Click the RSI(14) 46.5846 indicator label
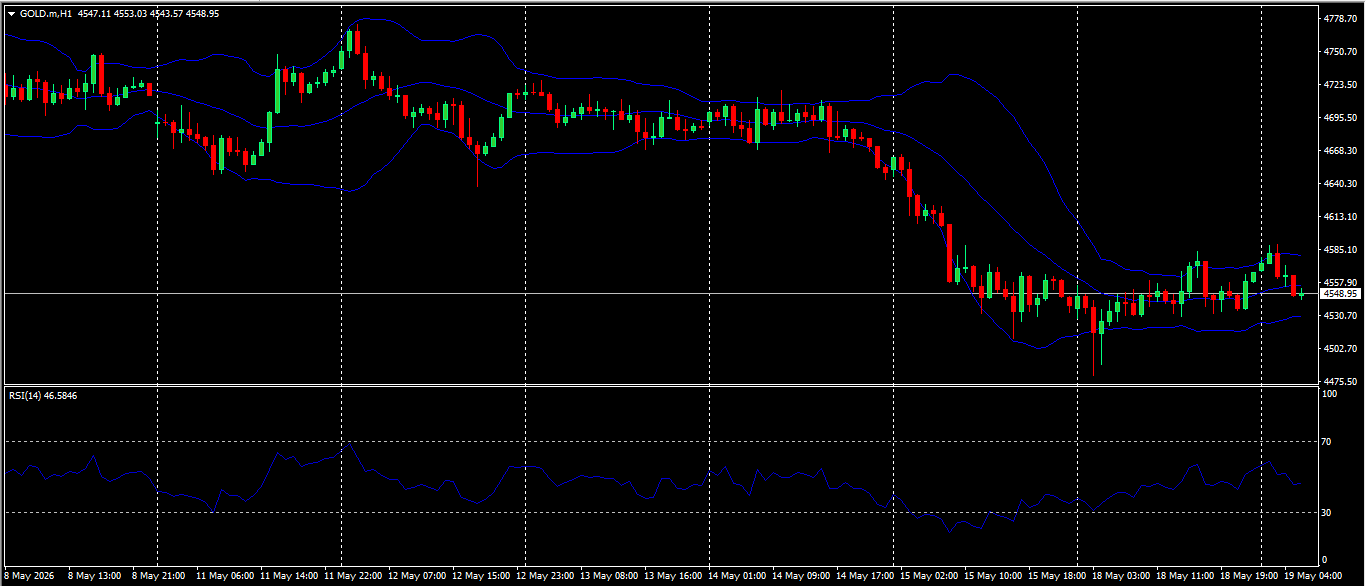This screenshot has height=586, width=1366. (43, 396)
